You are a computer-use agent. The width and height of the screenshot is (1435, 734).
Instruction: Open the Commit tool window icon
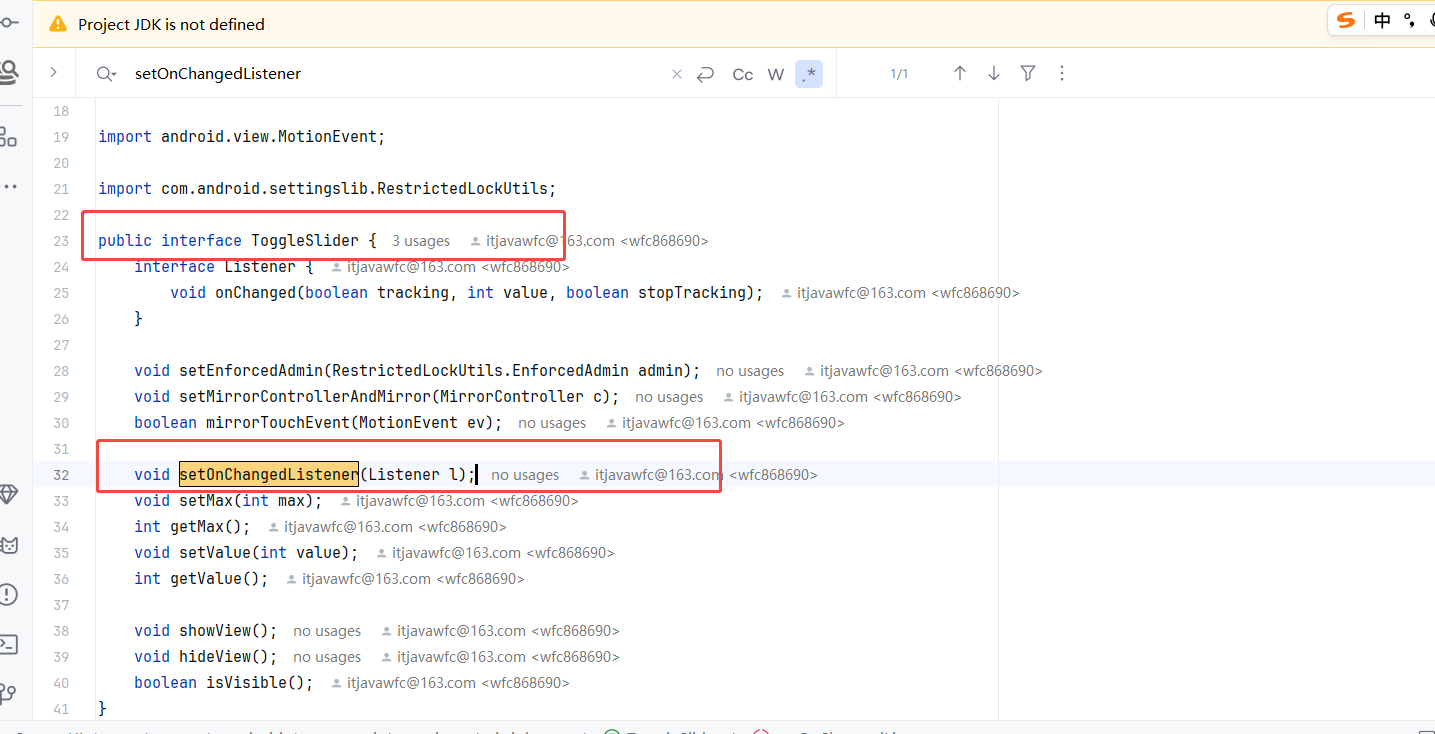pyautogui.click(x=8, y=22)
